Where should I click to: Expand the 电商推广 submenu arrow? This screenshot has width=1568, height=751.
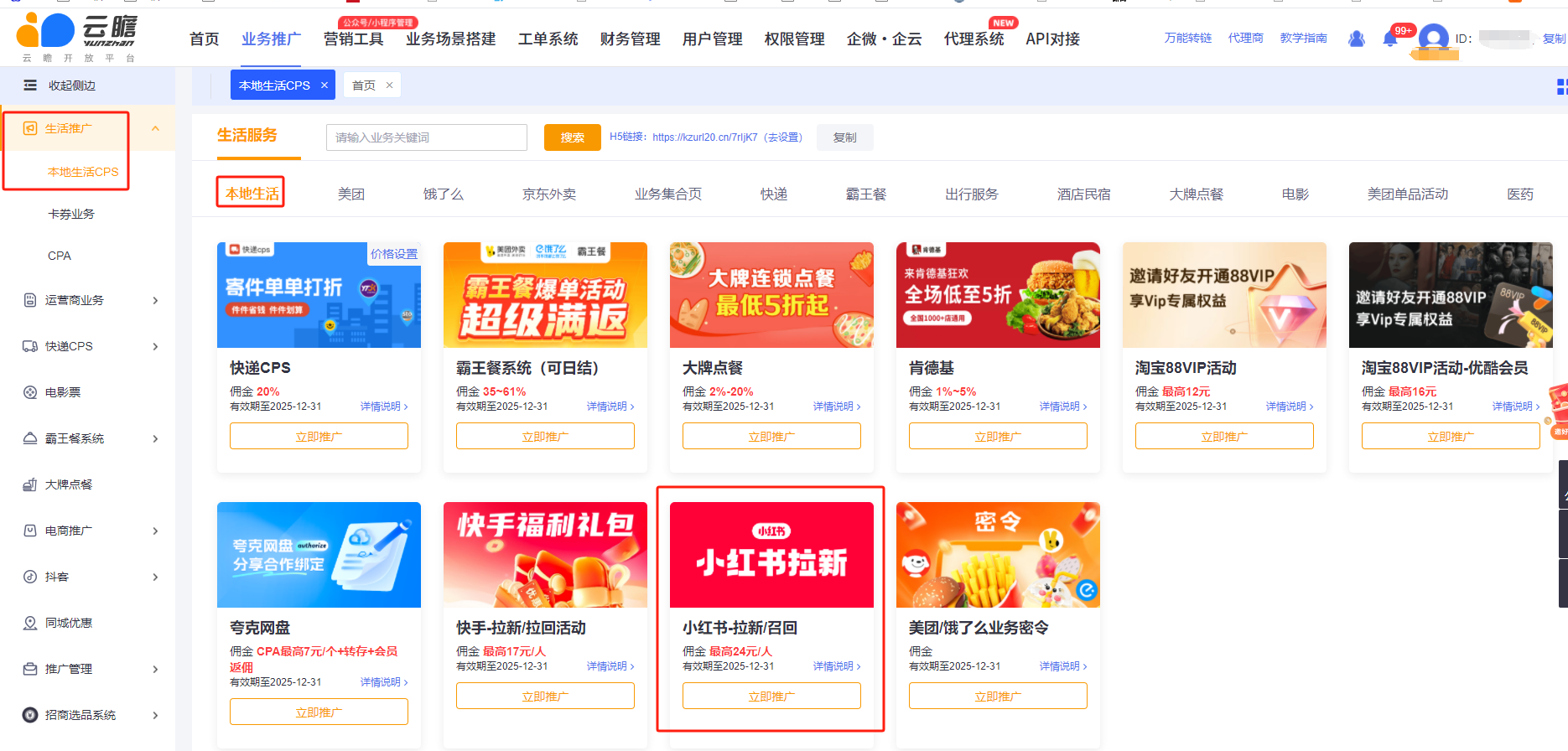click(155, 531)
